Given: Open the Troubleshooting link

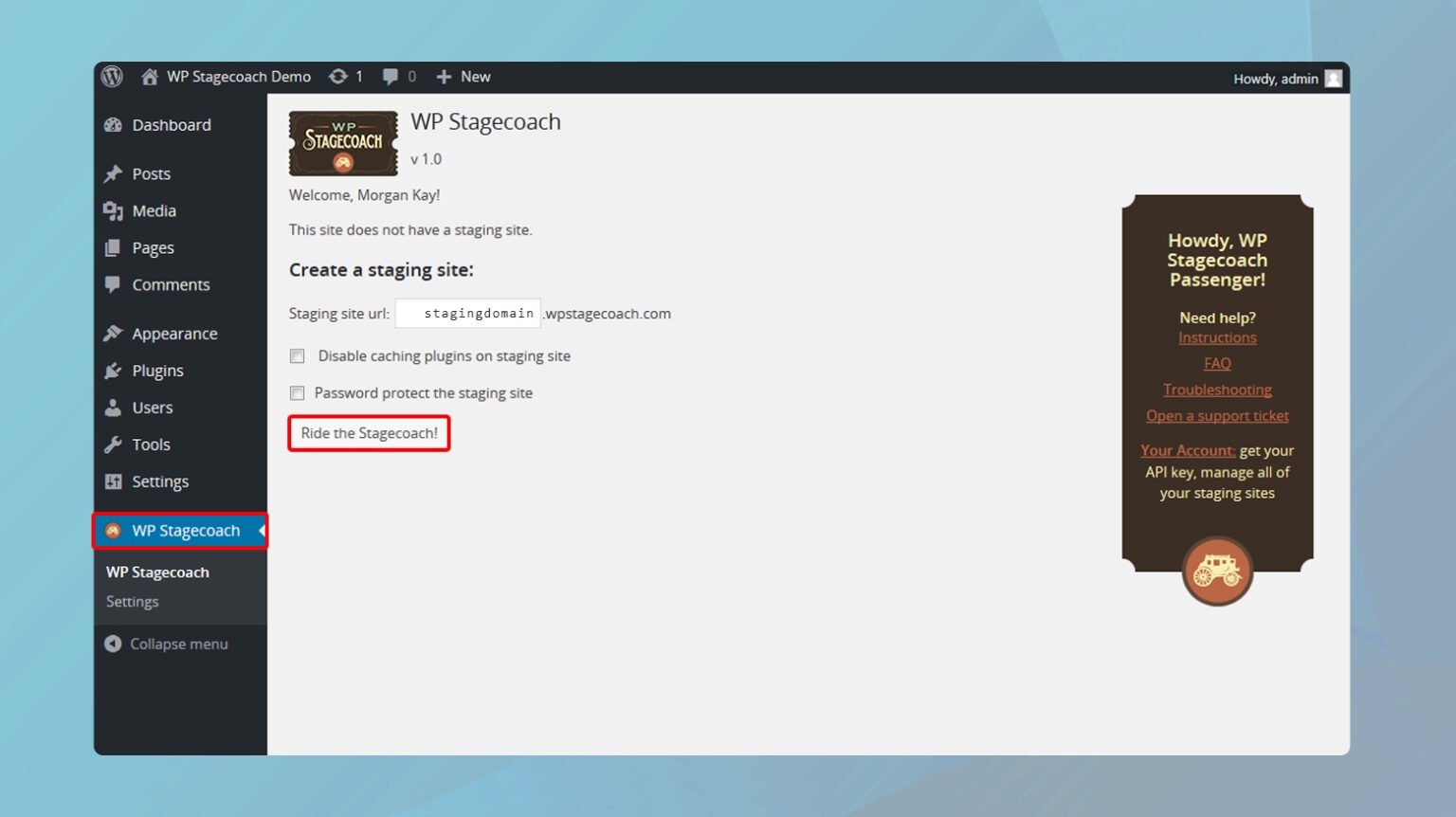Looking at the screenshot, I should click(x=1217, y=389).
